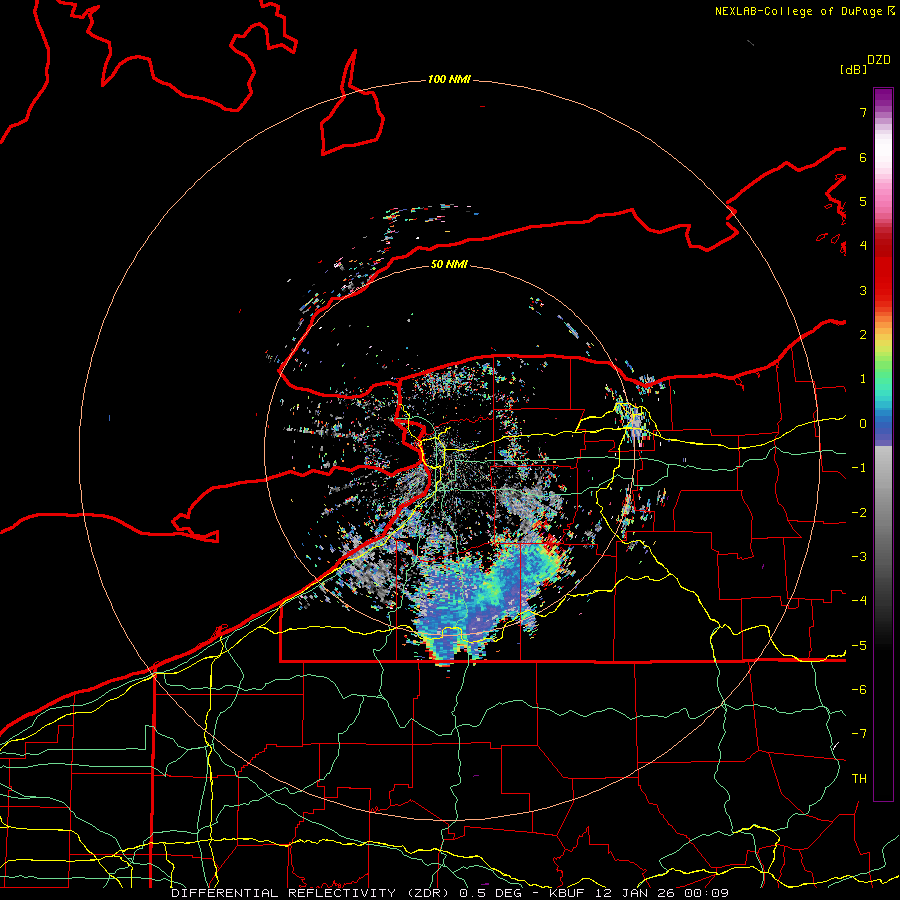
Task: Pick the -1 value on the color scale
Action: (x=859, y=468)
